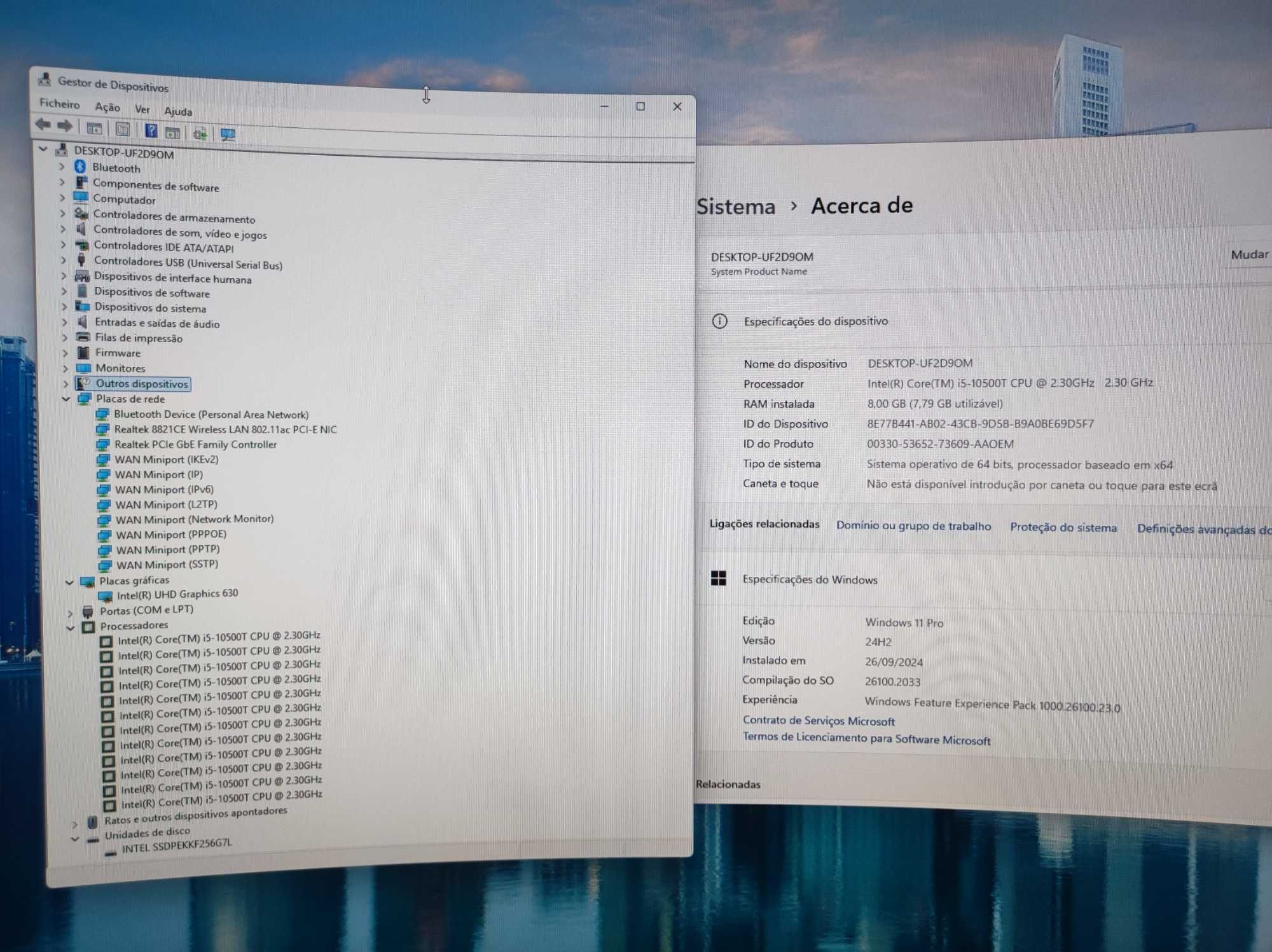
Task: Go back with the toolbar left arrow
Action: pos(43,125)
